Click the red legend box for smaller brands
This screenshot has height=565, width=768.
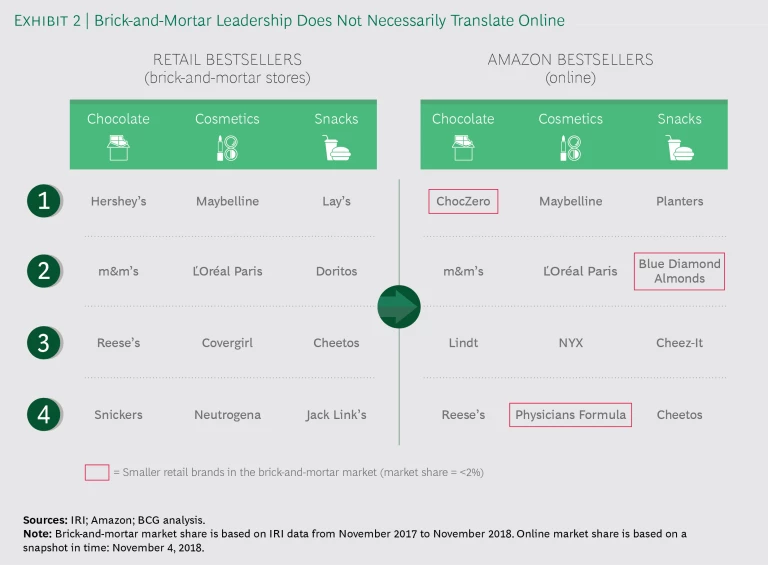(x=97, y=472)
